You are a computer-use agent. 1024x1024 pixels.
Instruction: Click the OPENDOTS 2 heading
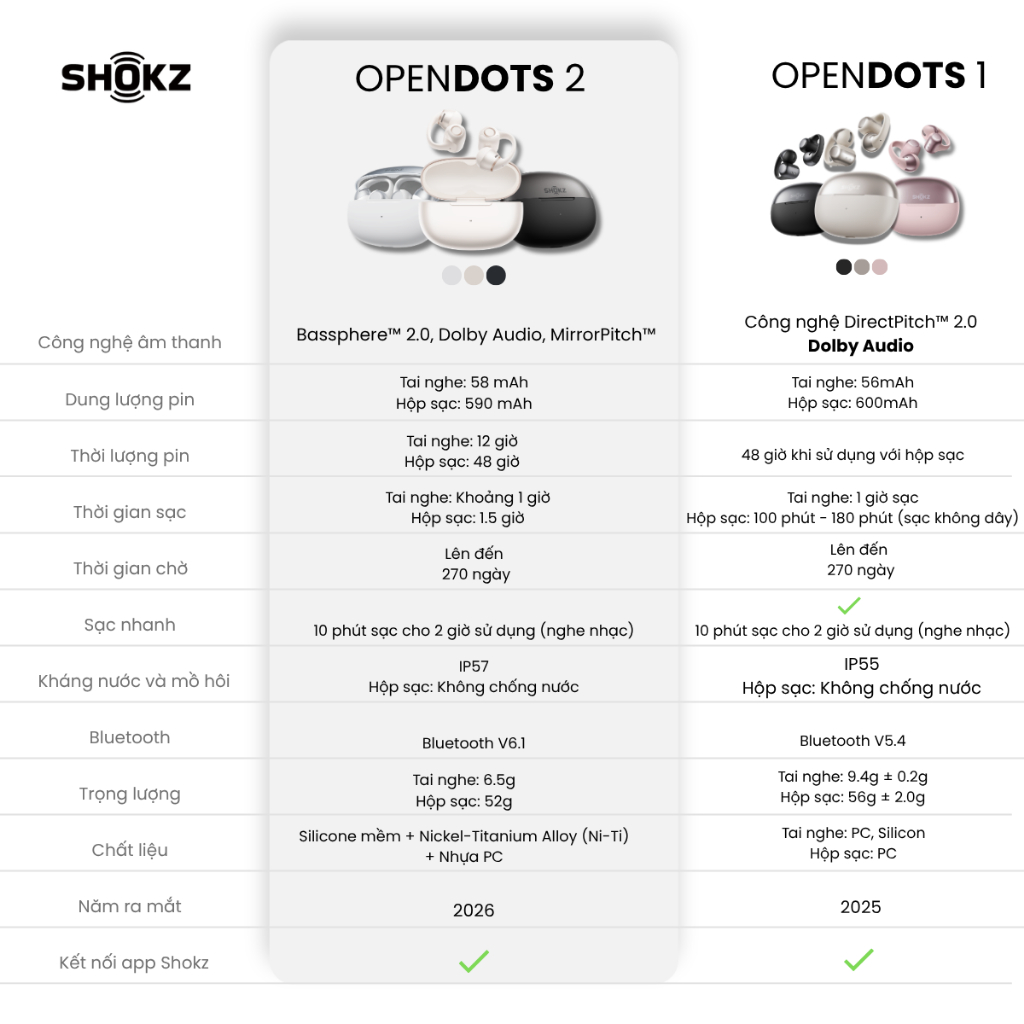click(x=470, y=78)
